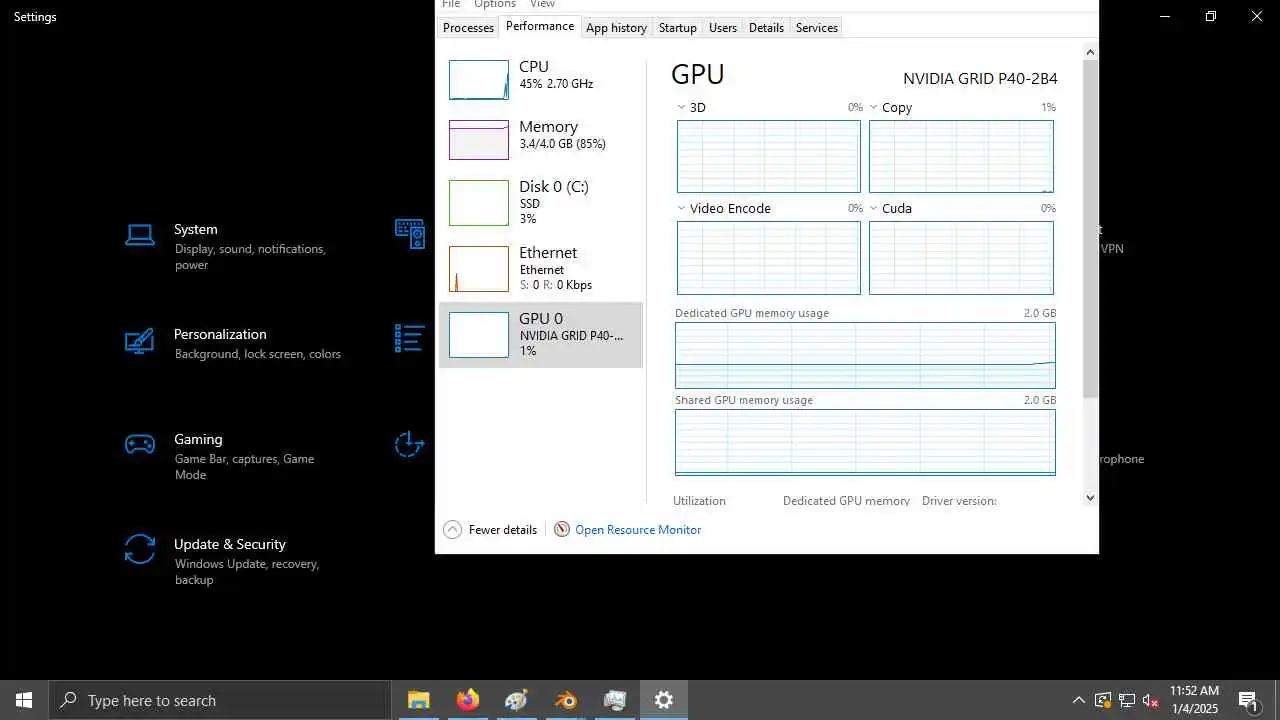The image size is (1280, 720).
Task: Open File Explorer from the taskbar
Action: click(x=418, y=700)
